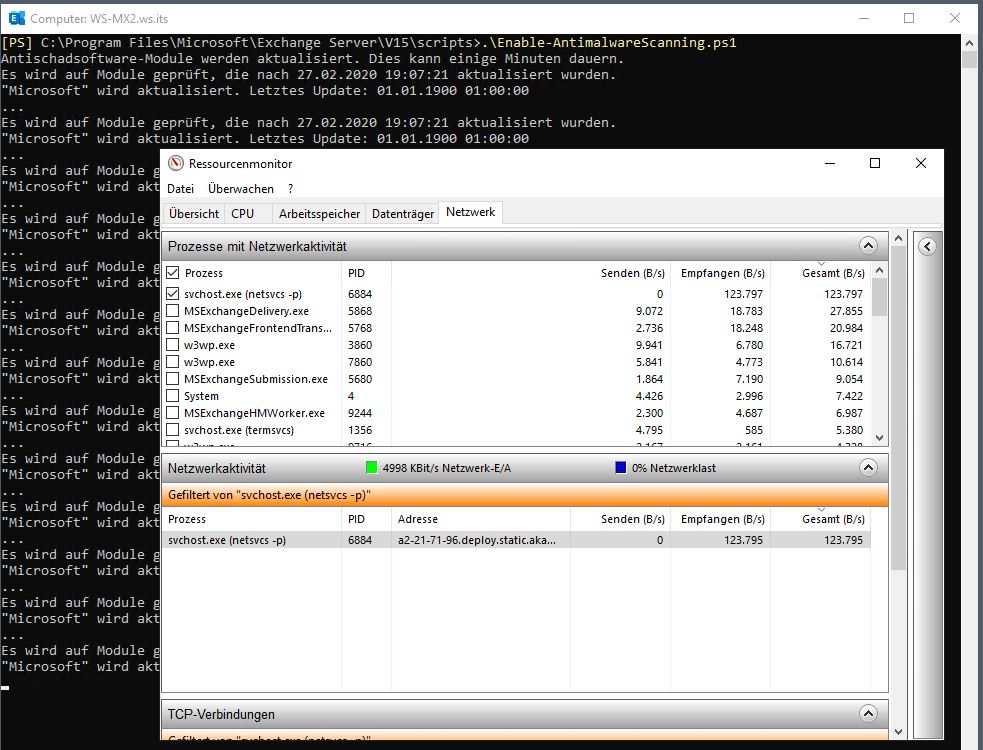The width and height of the screenshot is (983, 750).
Task: Click the Exchange shell window title icon
Action: (17, 18)
